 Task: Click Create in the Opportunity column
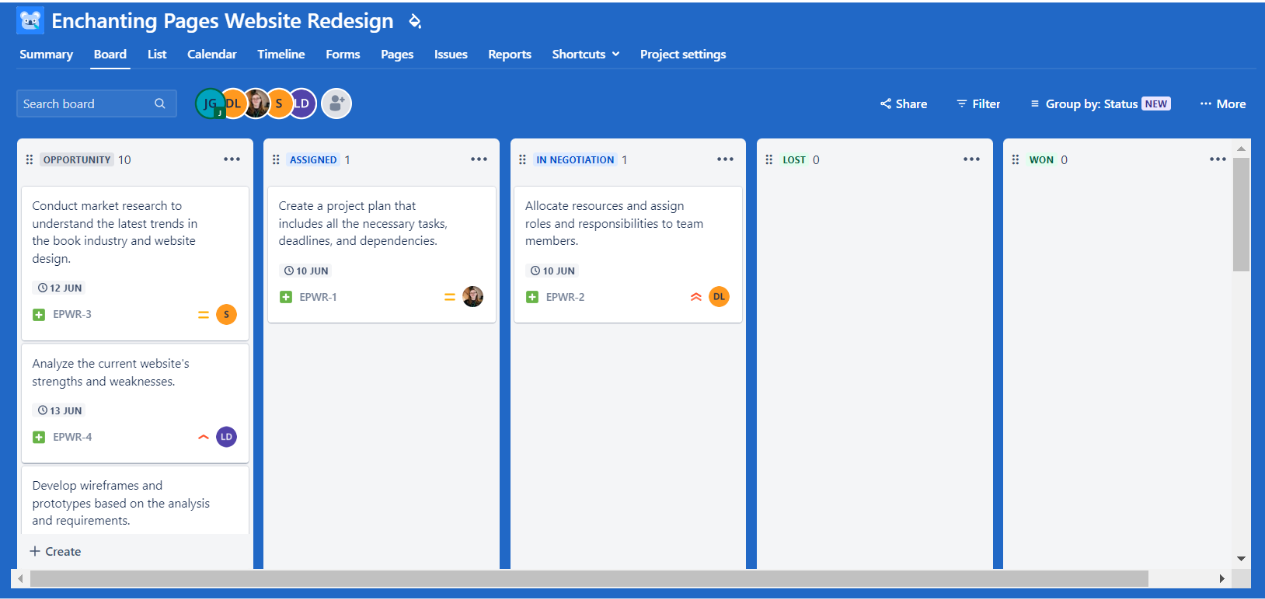[56, 551]
